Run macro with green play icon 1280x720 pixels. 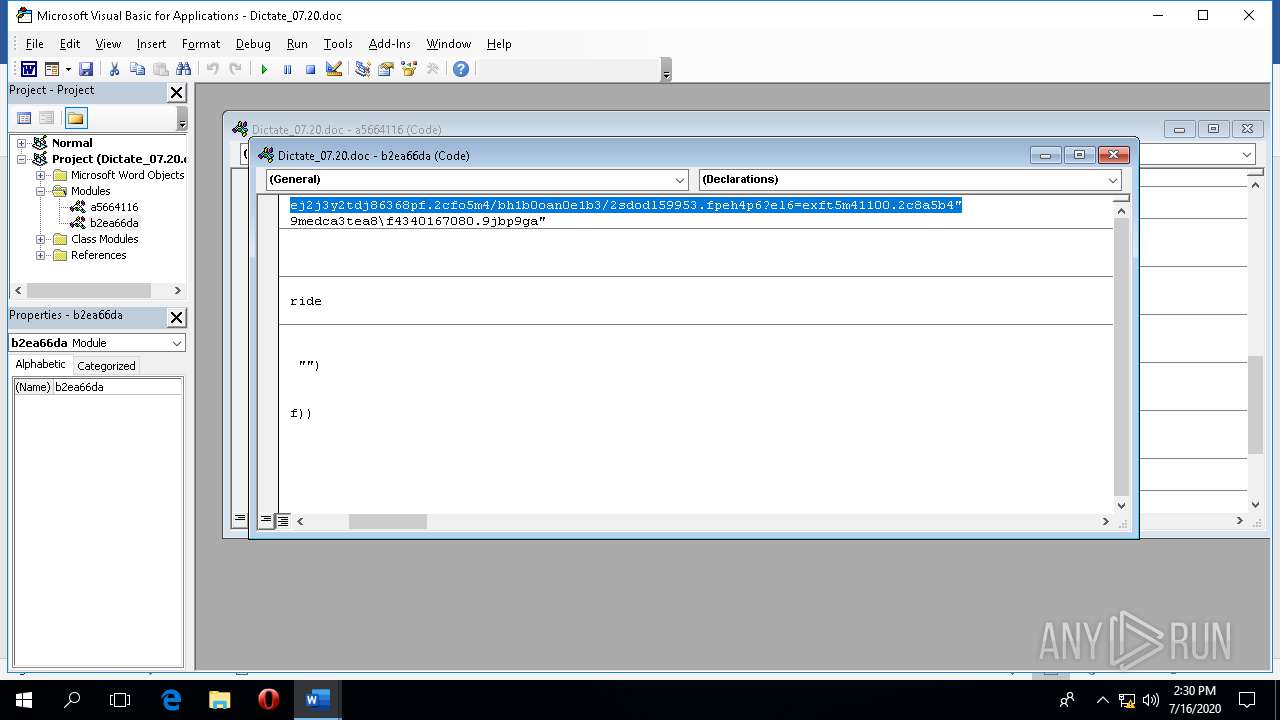(264, 69)
